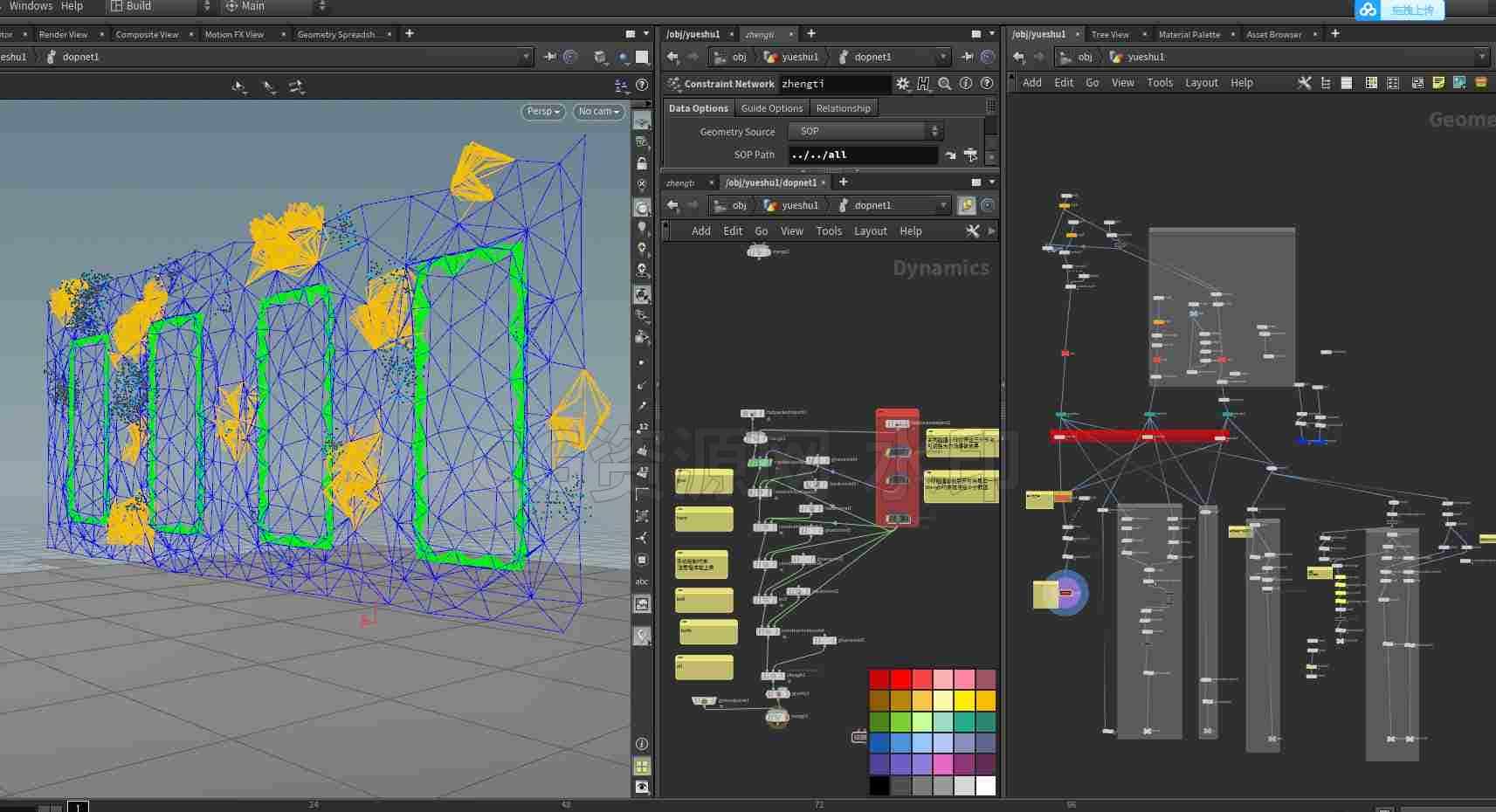The width and height of the screenshot is (1496, 812).
Task: Open the Tree View tab
Action: pyautogui.click(x=1110, y=34)
